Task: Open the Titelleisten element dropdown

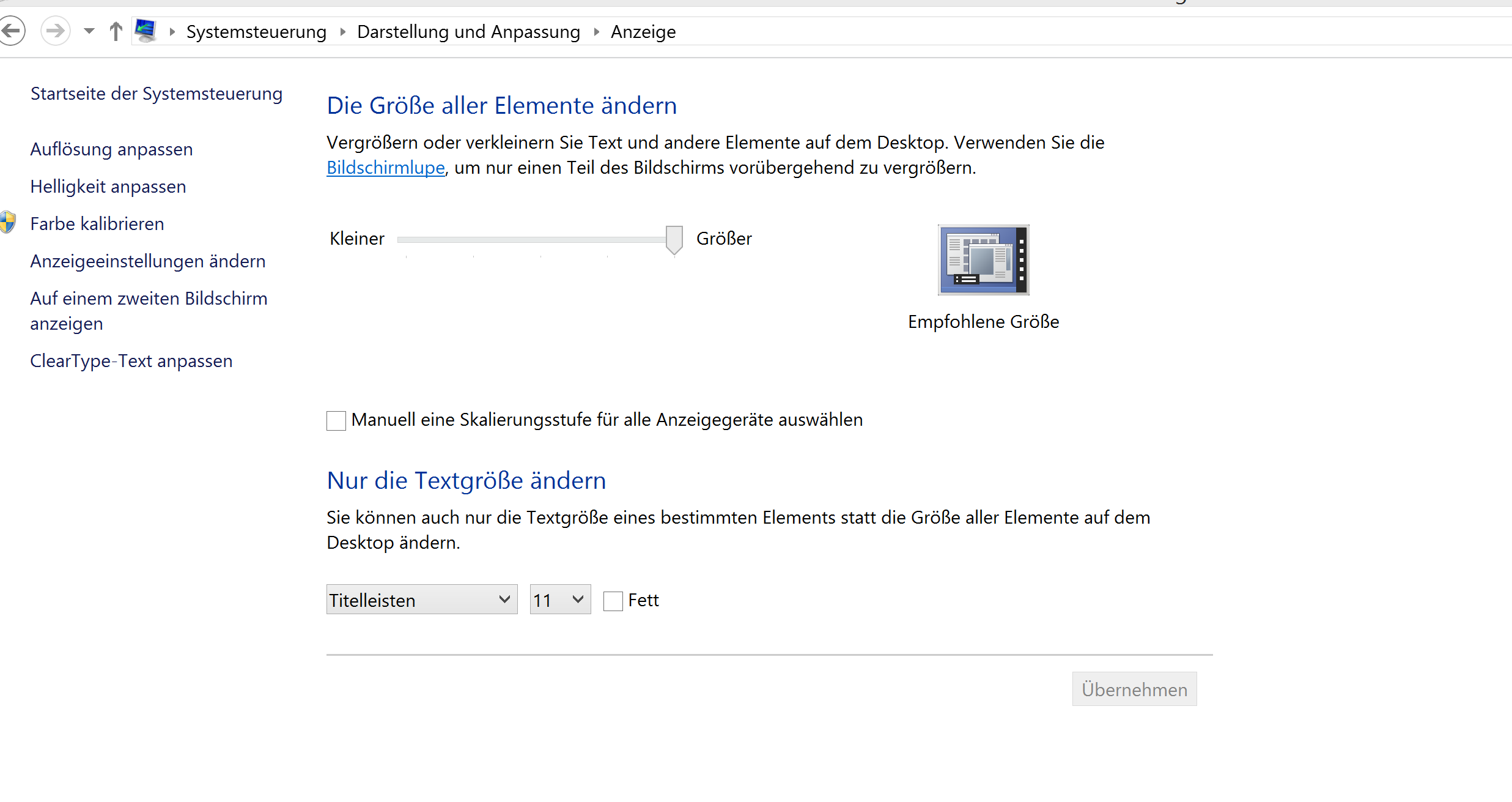Action: click(421, 600)
